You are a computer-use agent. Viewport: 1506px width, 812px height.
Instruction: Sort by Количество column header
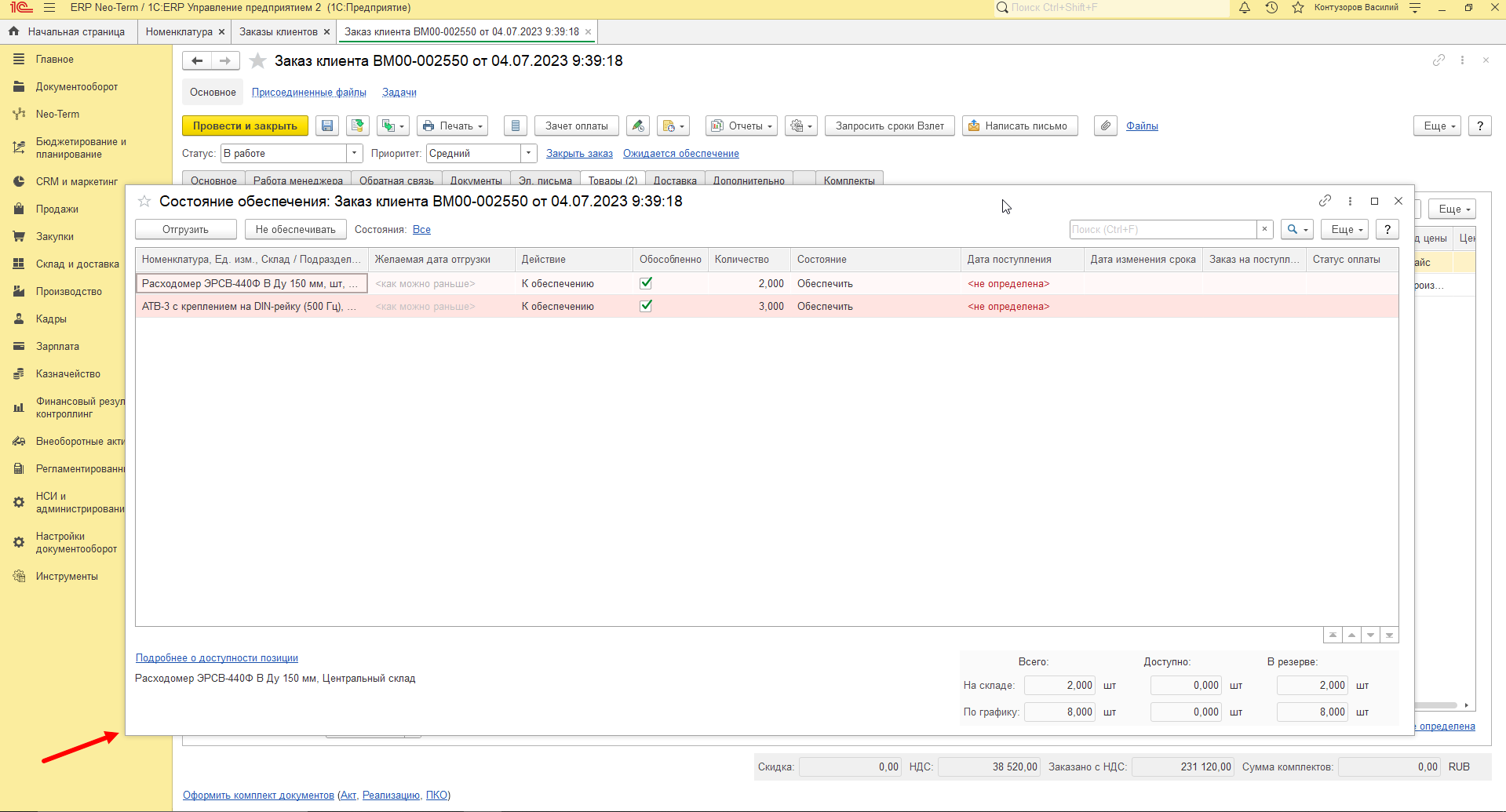tap(748, 259)
